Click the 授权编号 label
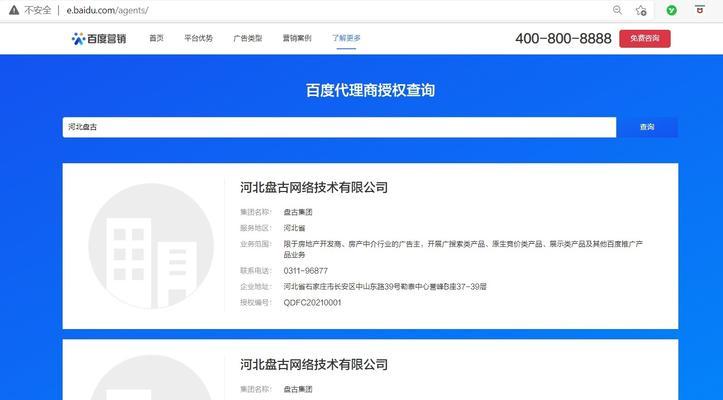The image size is (723, 400). [x=255, y=303]
